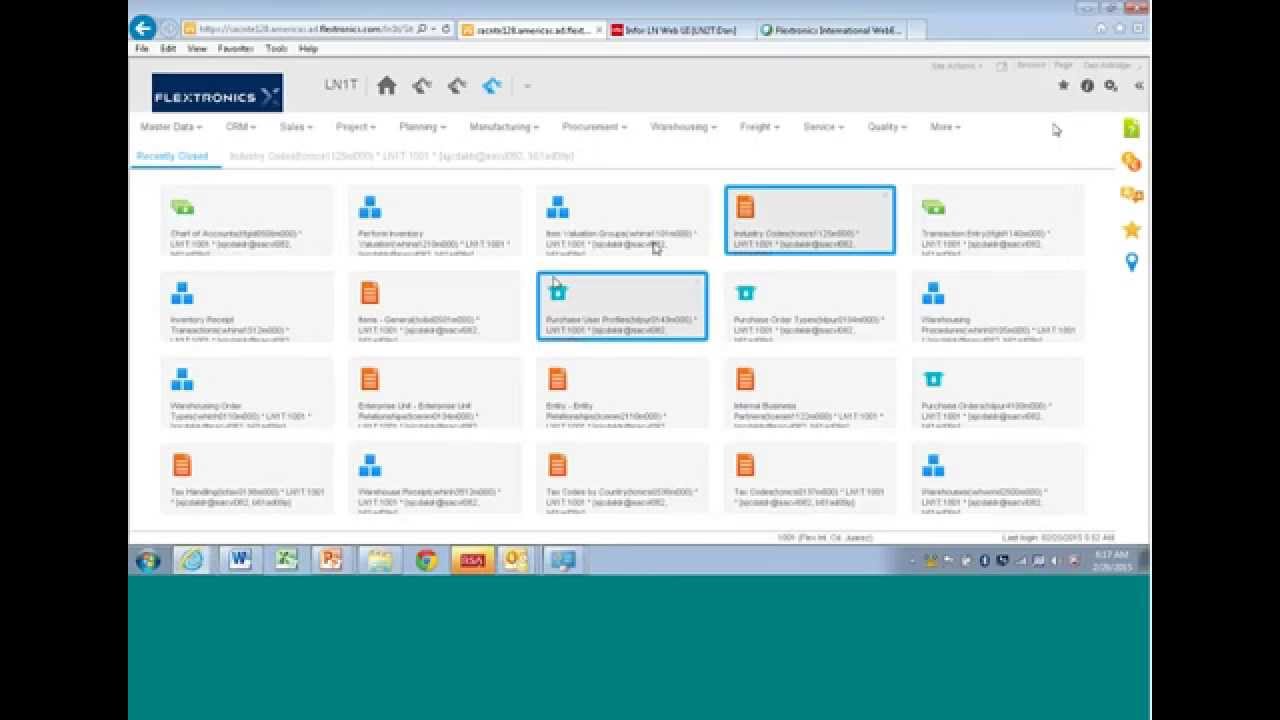Image resolution: width=1280 pixels, height=720 pixels.
Task: Open the green help panel icon
Action: click(x=1131, y=128)
